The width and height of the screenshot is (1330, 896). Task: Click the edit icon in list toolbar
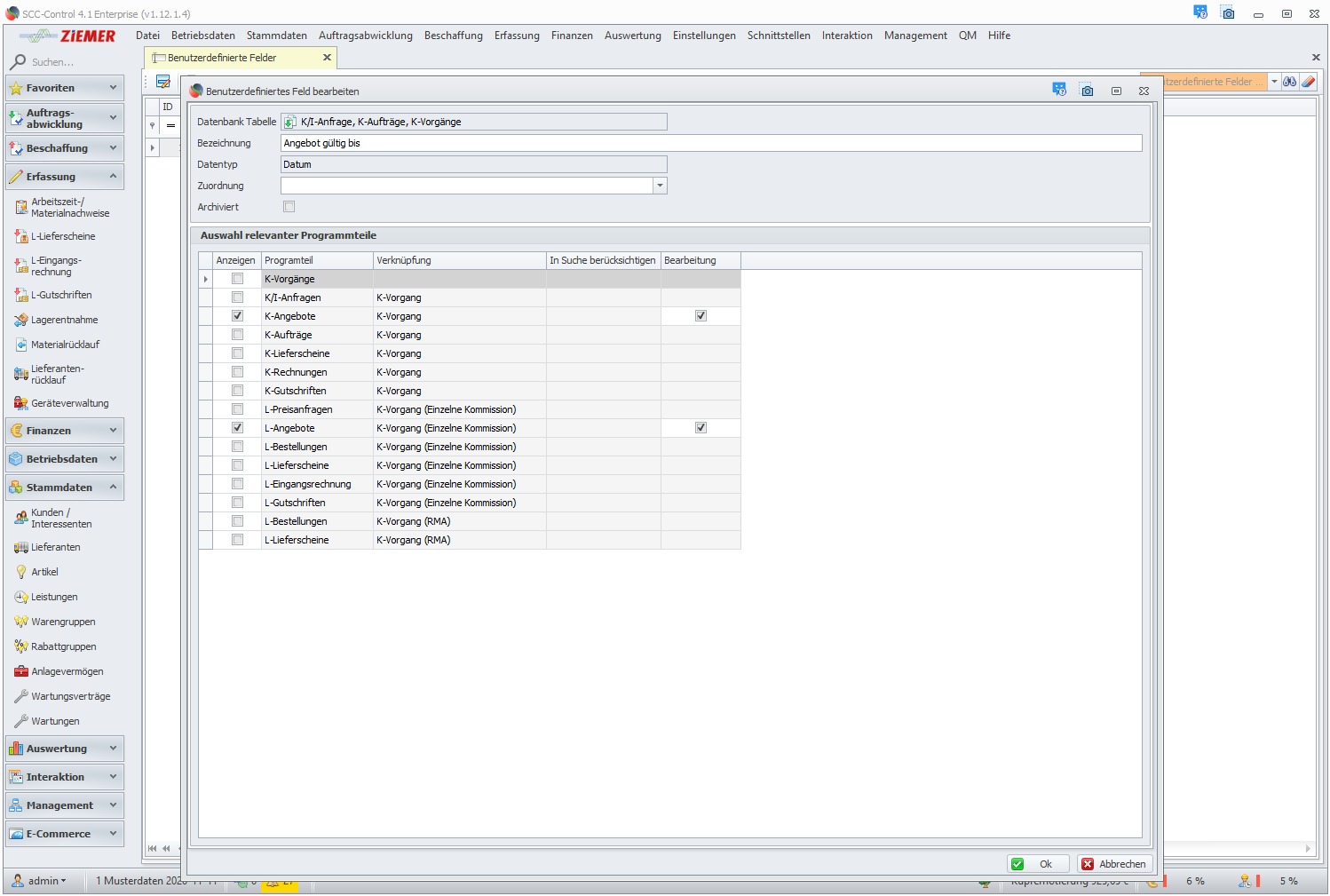163,82
